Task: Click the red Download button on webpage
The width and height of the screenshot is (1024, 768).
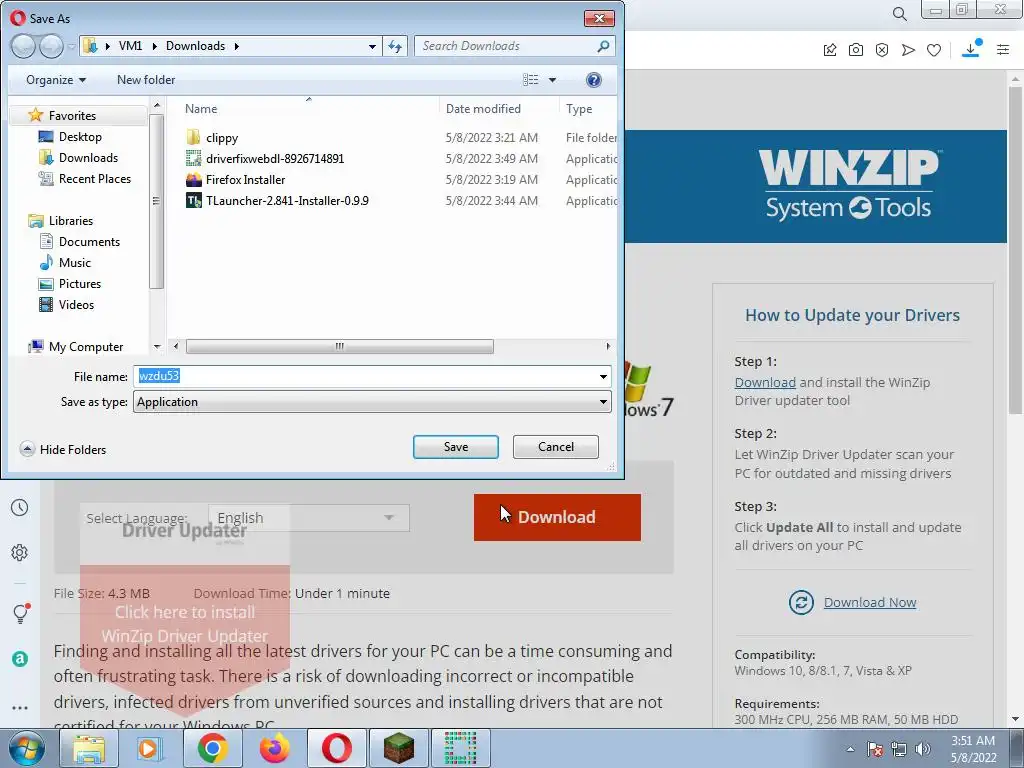Action: coord(557,517)
